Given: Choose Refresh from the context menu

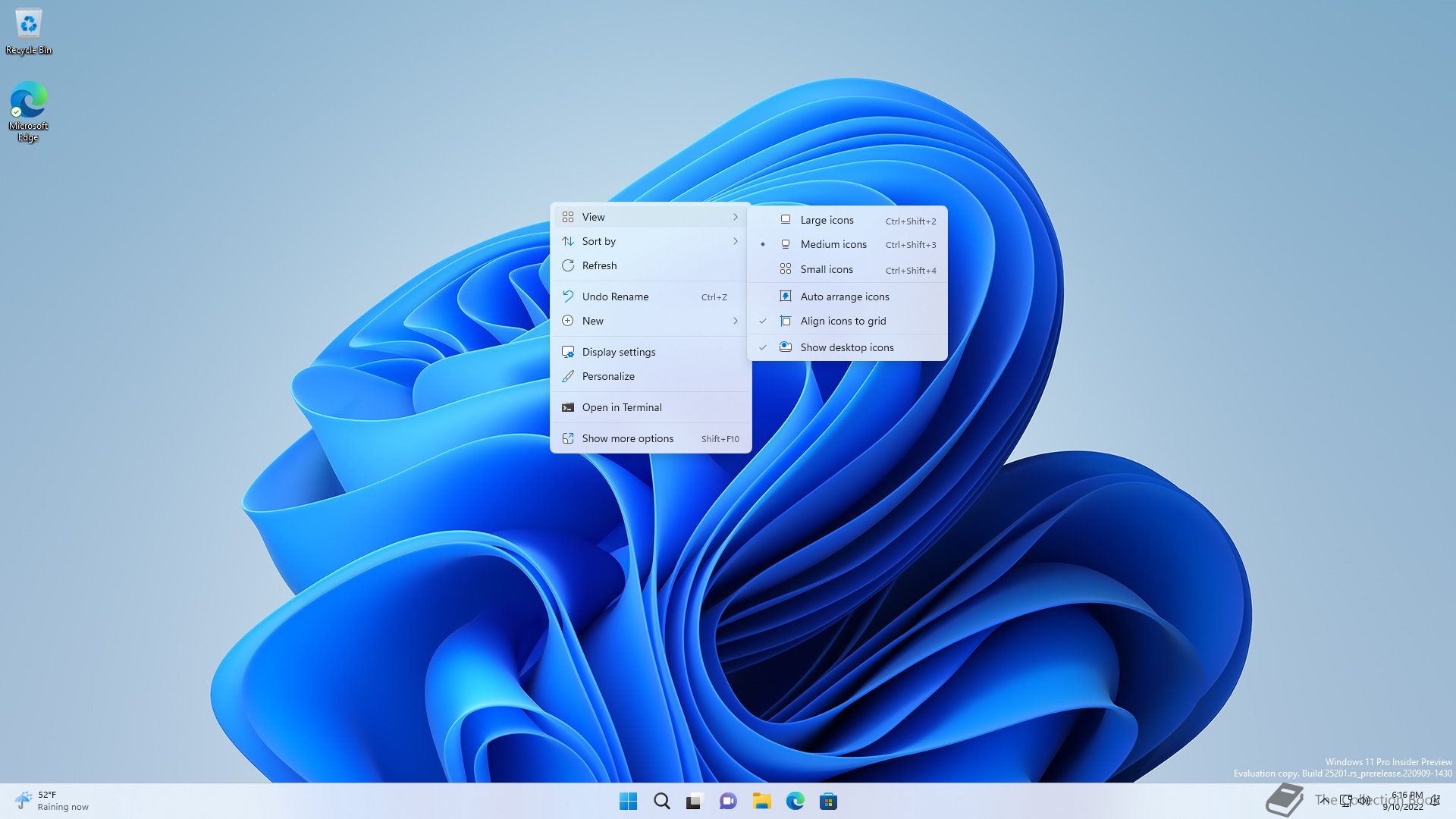Looking at the screenshot, I should [651, 265].
